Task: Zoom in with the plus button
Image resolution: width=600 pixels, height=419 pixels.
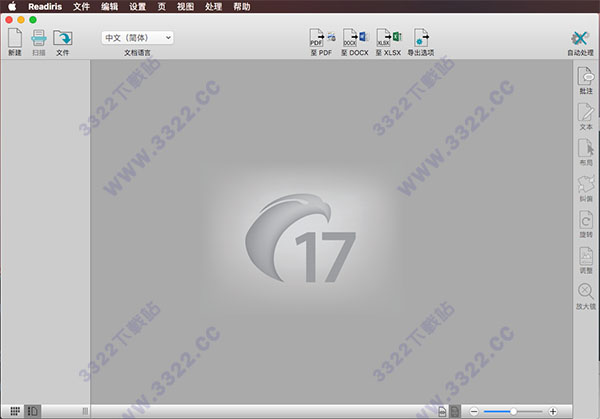Action: (x=553, y=412)
